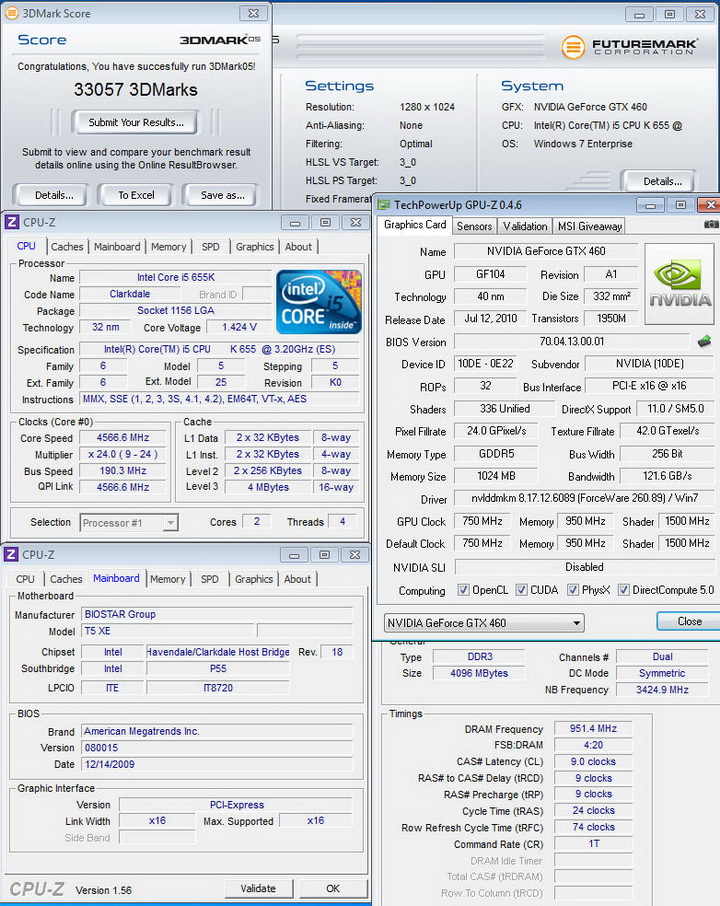Click the Bus Speed value 190.3 MHz
This screenshot has height=906, width=720.
pyautogui.click(x=123, y=471)
